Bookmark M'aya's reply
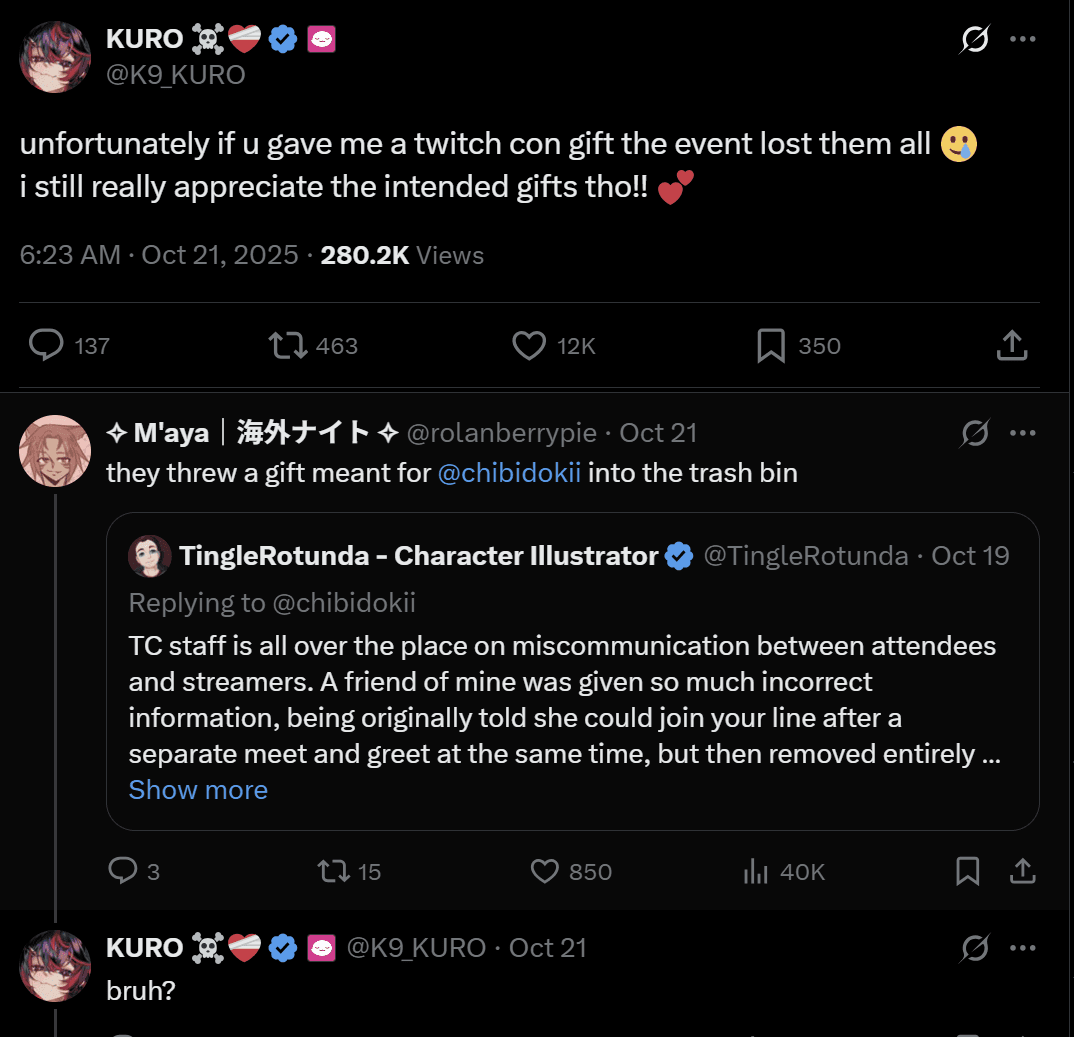This screenshot has width=1074, height=1037. [x=967, y=871]
